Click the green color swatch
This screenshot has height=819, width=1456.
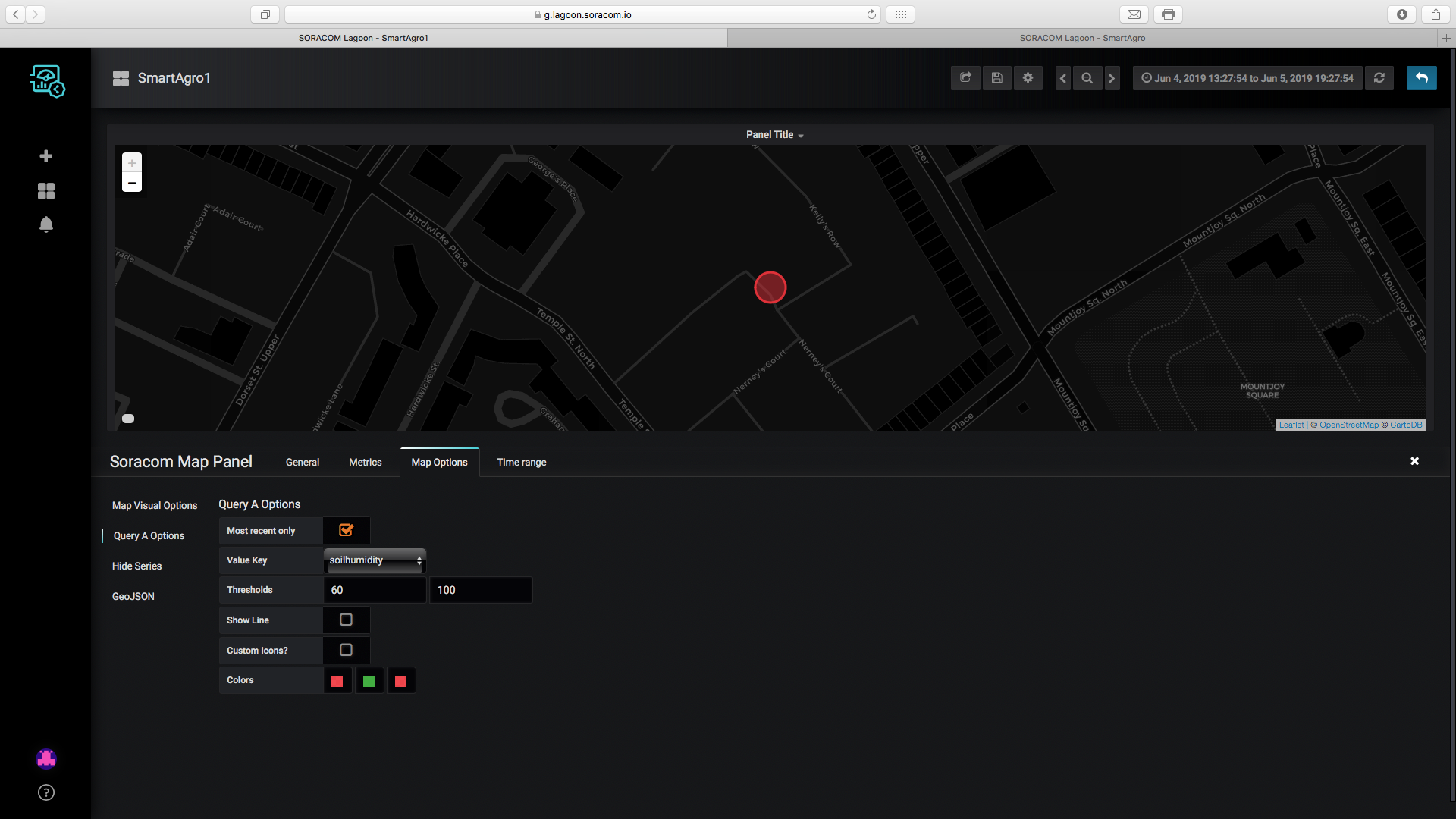[x=369, y=681]
